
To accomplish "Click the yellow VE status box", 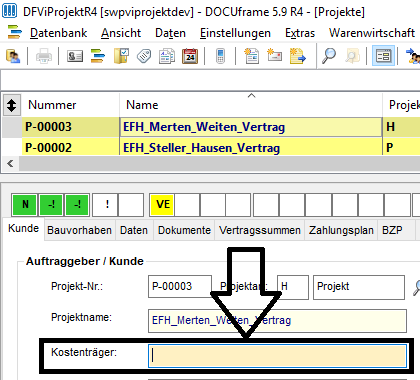I will tap(162, 204).
